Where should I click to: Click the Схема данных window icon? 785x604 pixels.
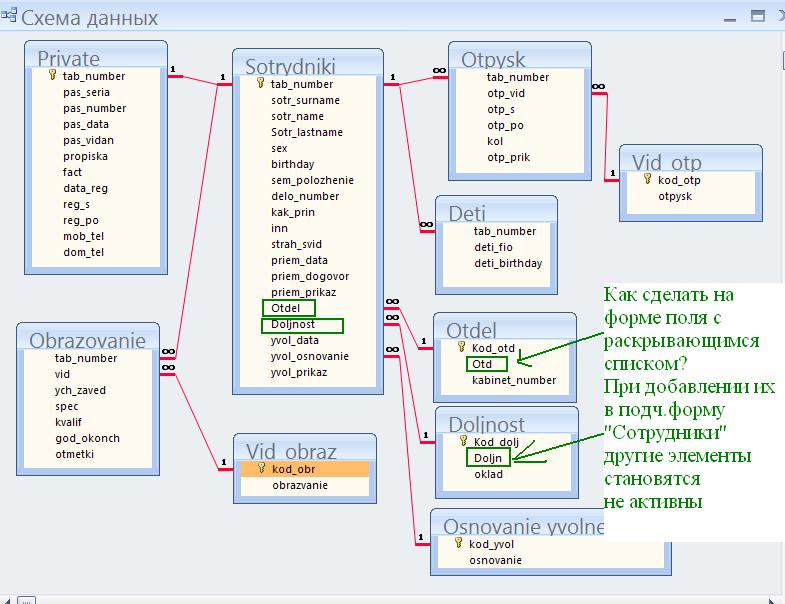click(x=9, y=16)
